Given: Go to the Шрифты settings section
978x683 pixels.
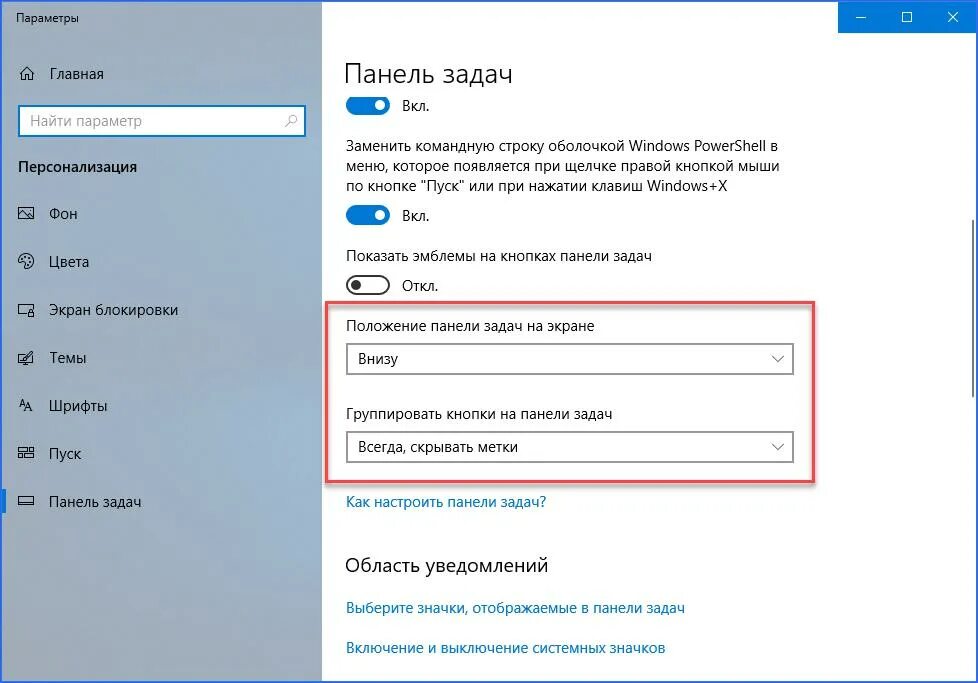Looking at the screenshot, I should coord(78,405).
